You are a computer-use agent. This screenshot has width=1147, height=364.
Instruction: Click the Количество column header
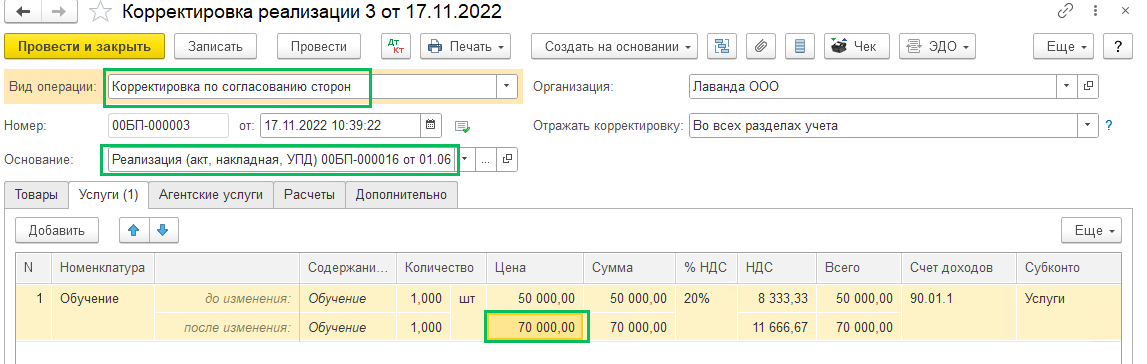click(x=441, y=268)
